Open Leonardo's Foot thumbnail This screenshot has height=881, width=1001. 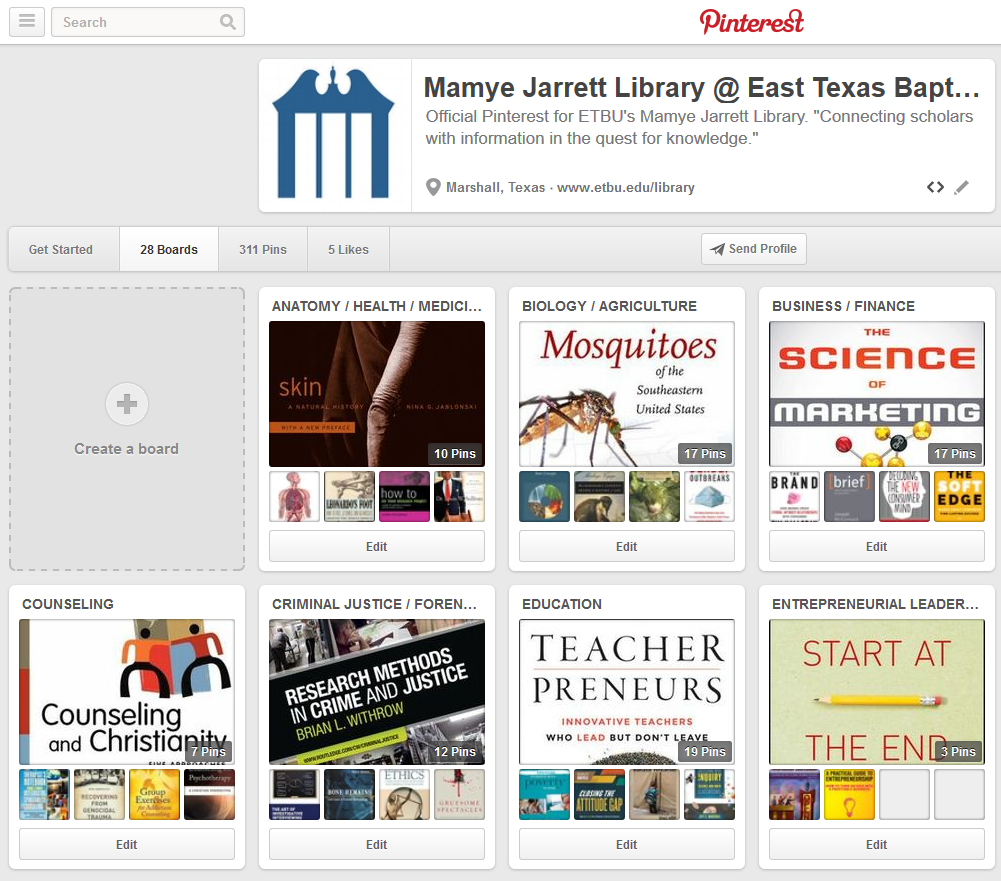(349, 497)
